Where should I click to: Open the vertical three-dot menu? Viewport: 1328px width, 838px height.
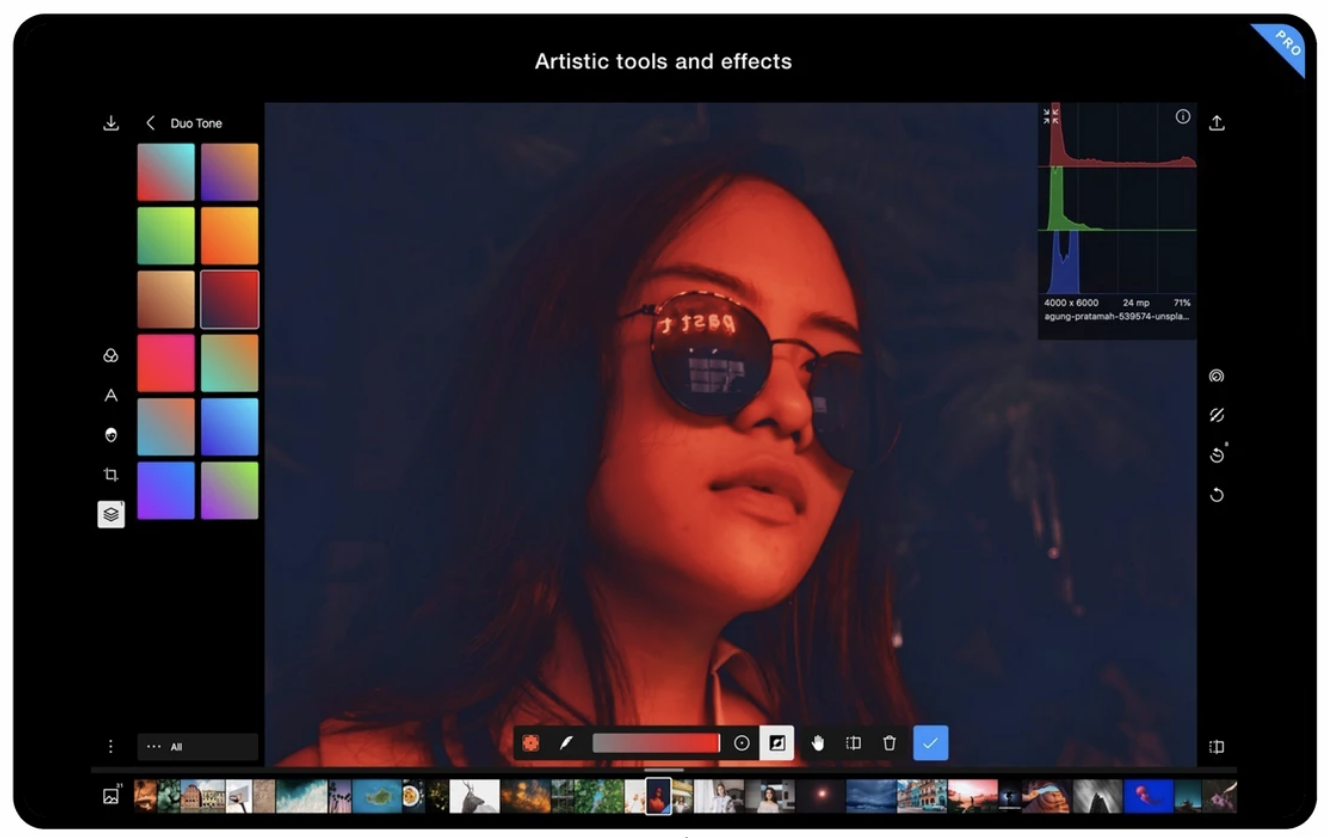pyautogui.click(x=111, y=746)
